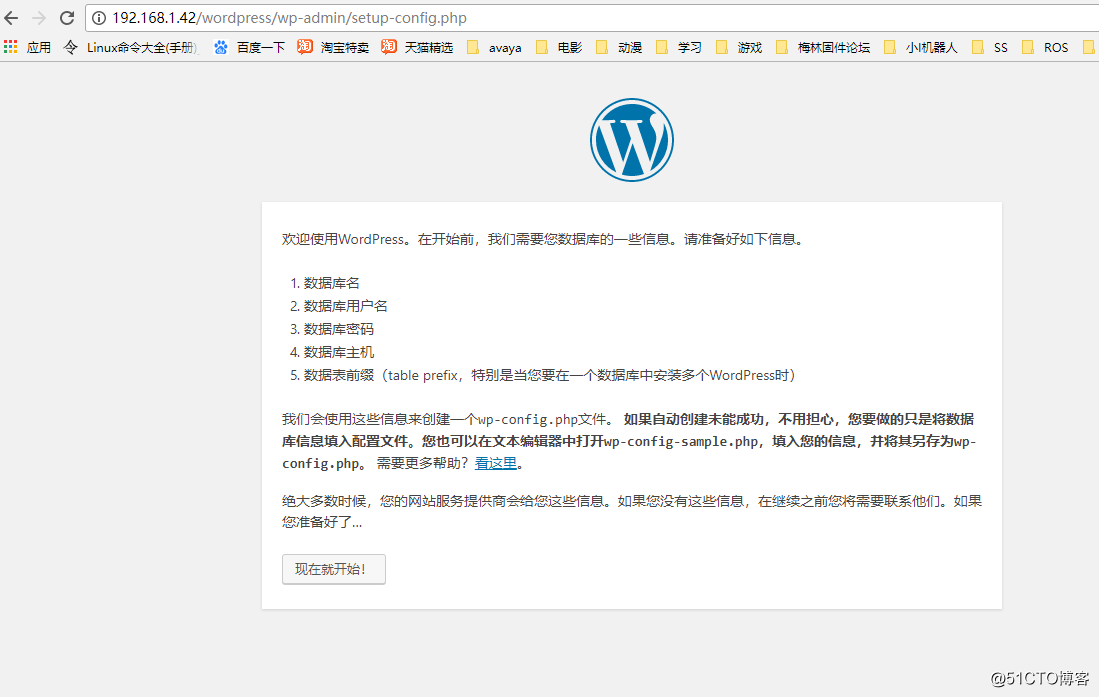Click the 现在就开始! button
Screen dimensions: 1099x697
point(334,569)
